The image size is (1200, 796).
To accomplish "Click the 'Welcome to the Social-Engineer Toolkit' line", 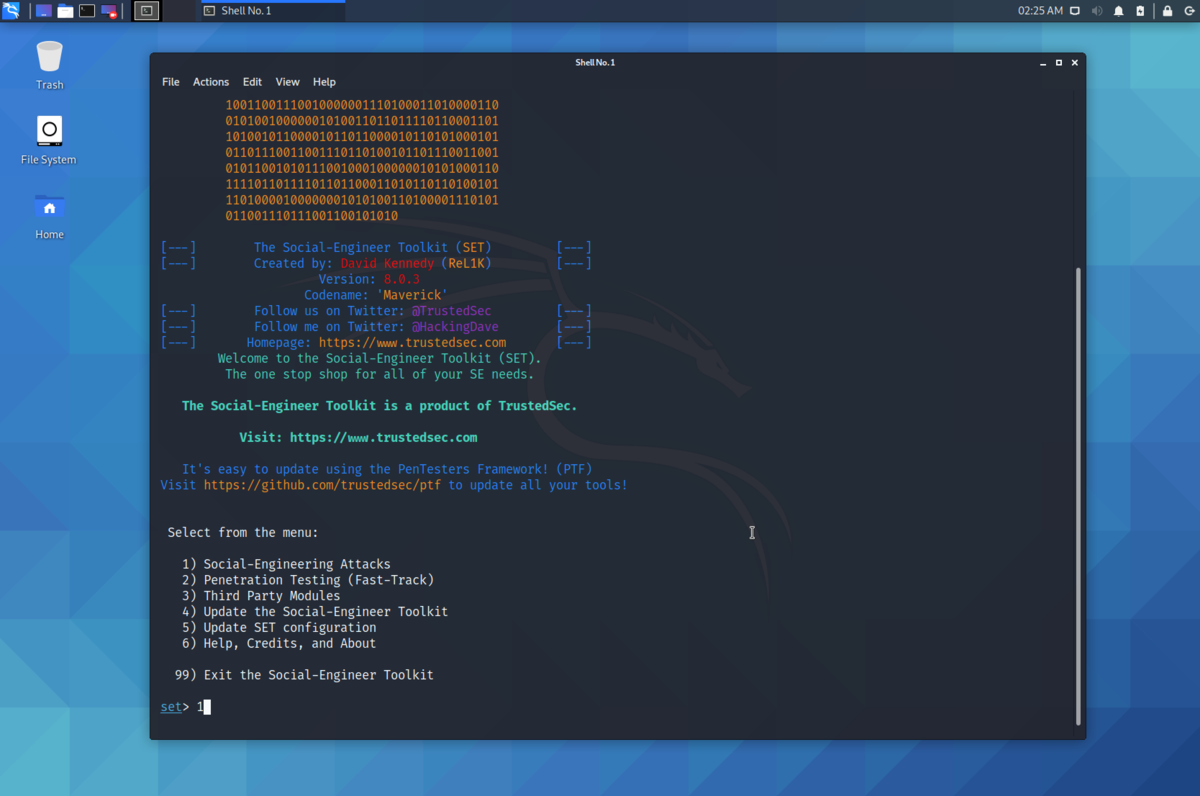I will [380, 358].
